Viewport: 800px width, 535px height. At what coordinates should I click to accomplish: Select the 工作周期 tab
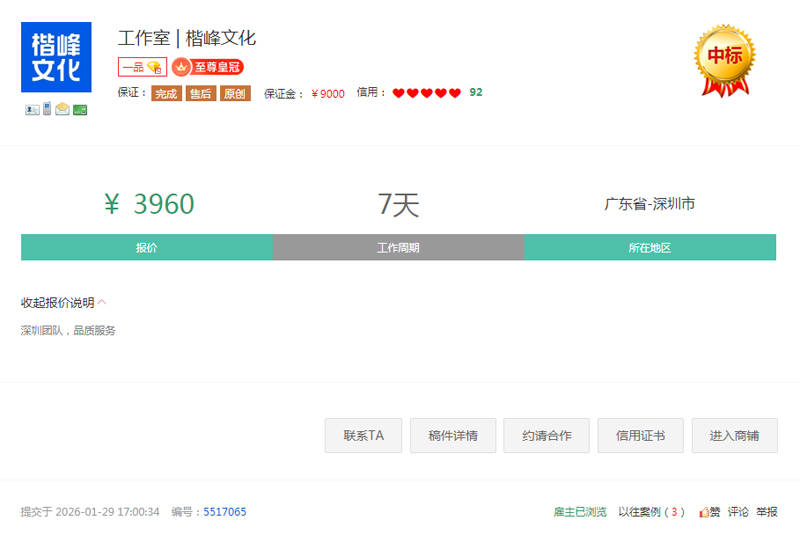(x=398, y=248)
